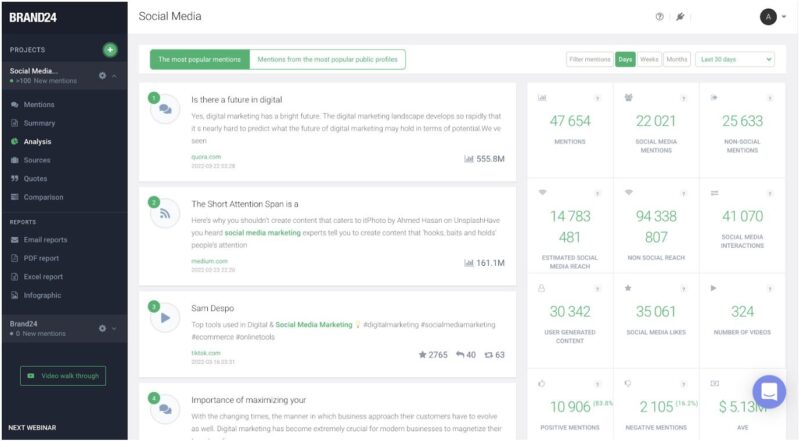Open the Last 30 days dropdown
Viewport: 800px width, 441px height.
[x=735, y=59]
